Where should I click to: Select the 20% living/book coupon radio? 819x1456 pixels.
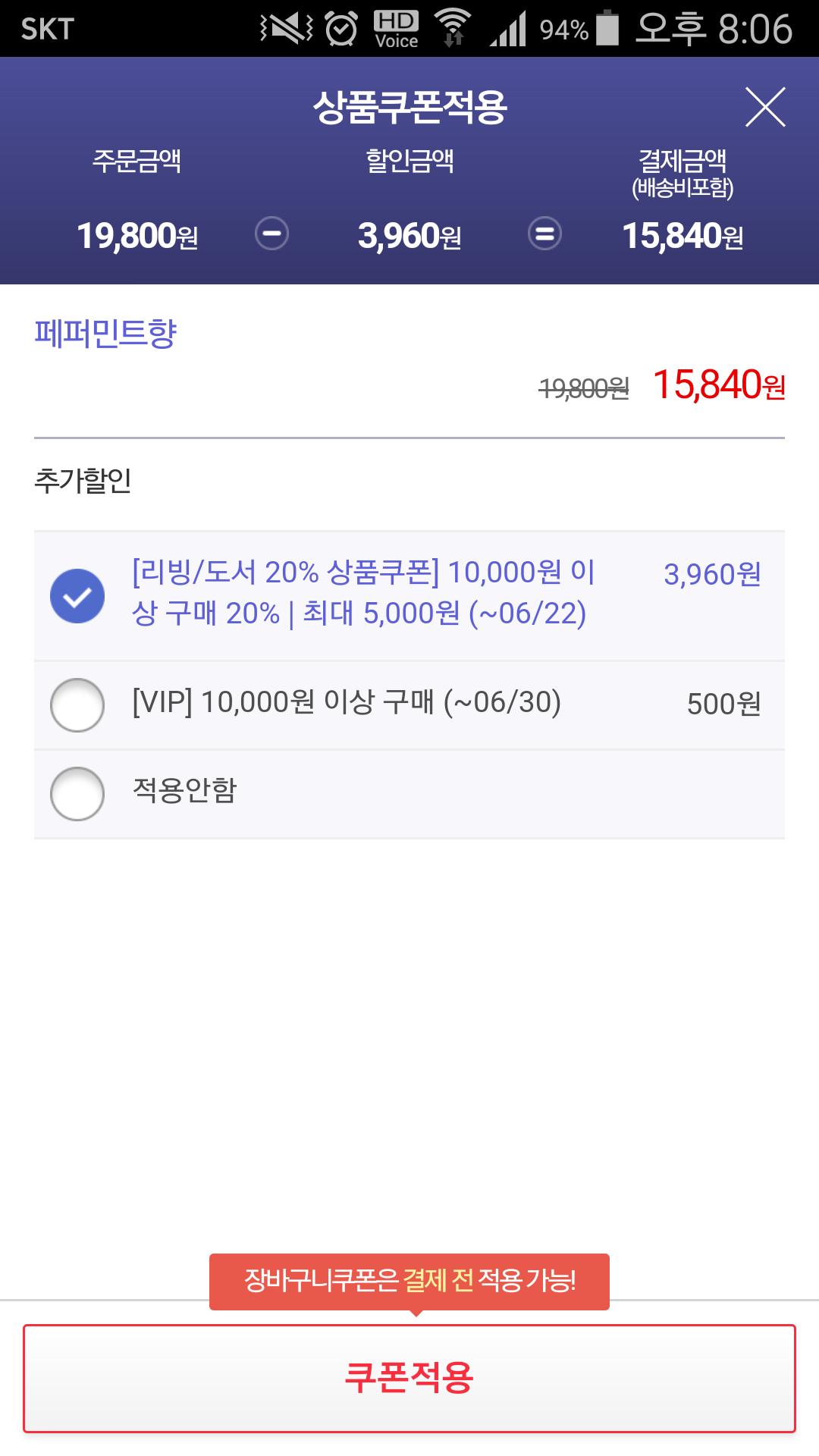tap(77, 595)
